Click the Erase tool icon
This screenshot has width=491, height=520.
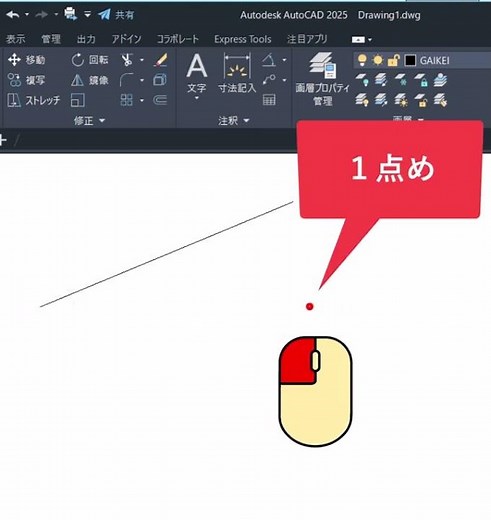click(161, 60)
